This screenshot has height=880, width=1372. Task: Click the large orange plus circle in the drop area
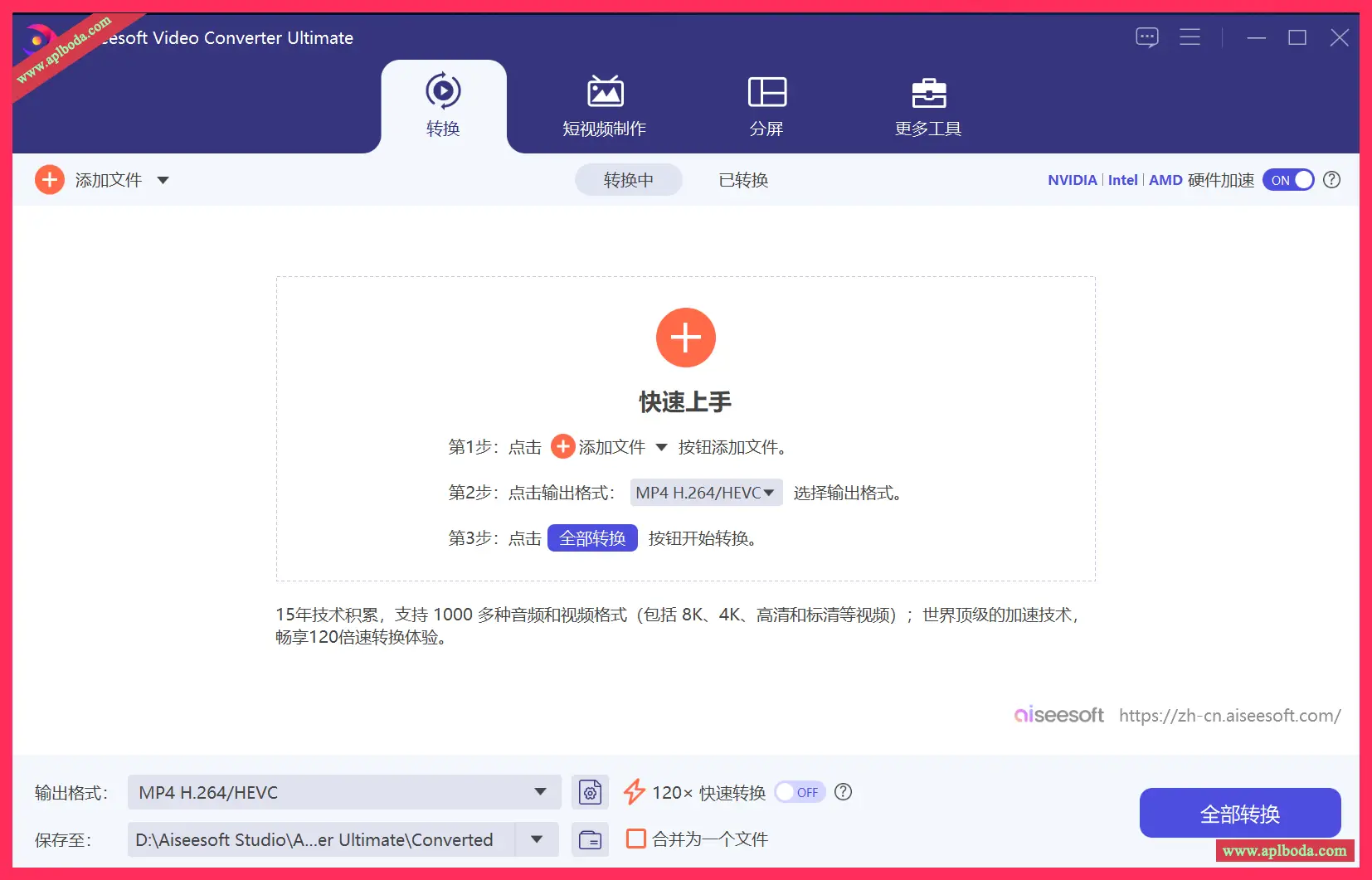click(x=685, y=338)
